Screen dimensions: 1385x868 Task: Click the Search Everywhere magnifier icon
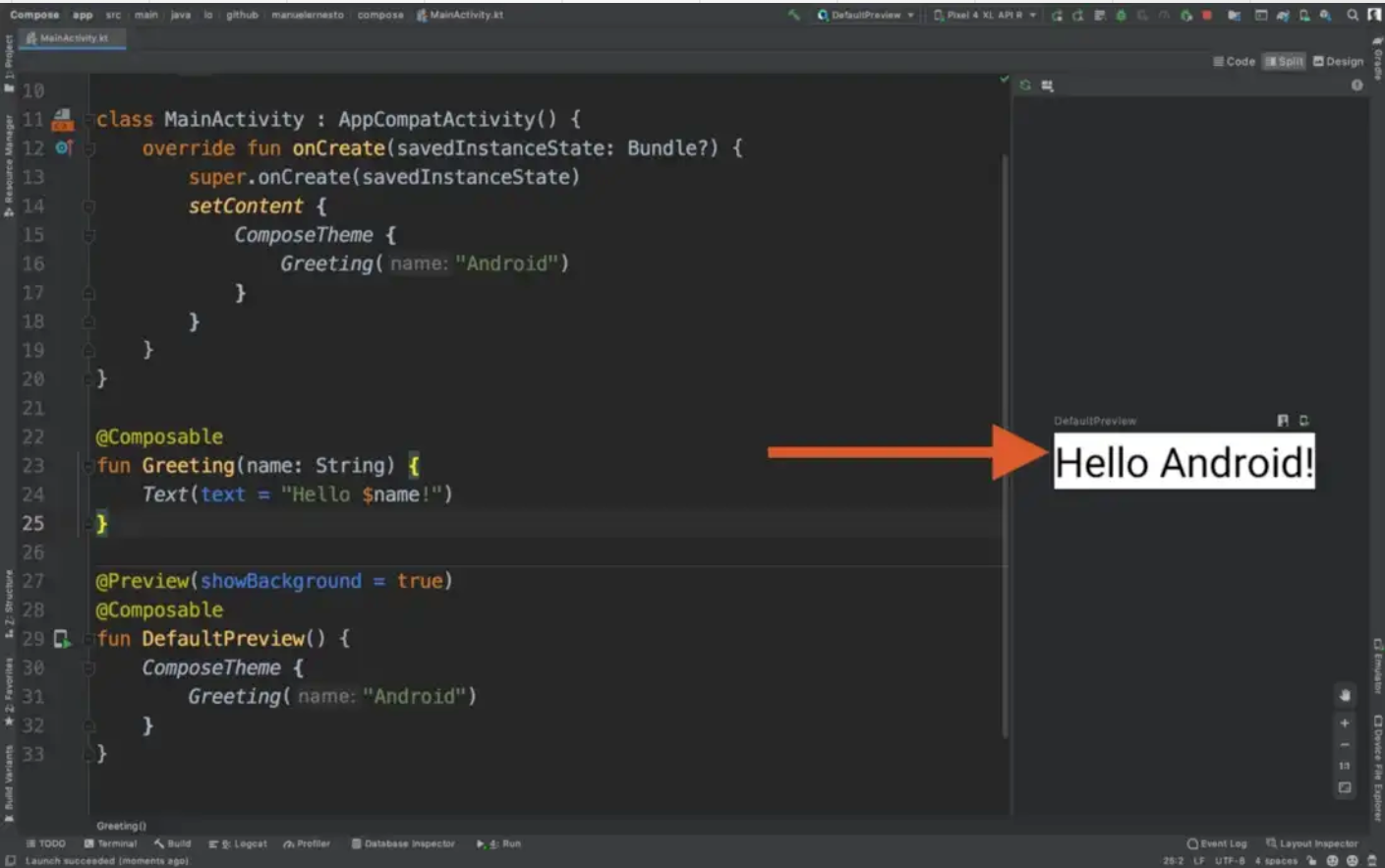pyautogui.click(x=1353, y=15)
